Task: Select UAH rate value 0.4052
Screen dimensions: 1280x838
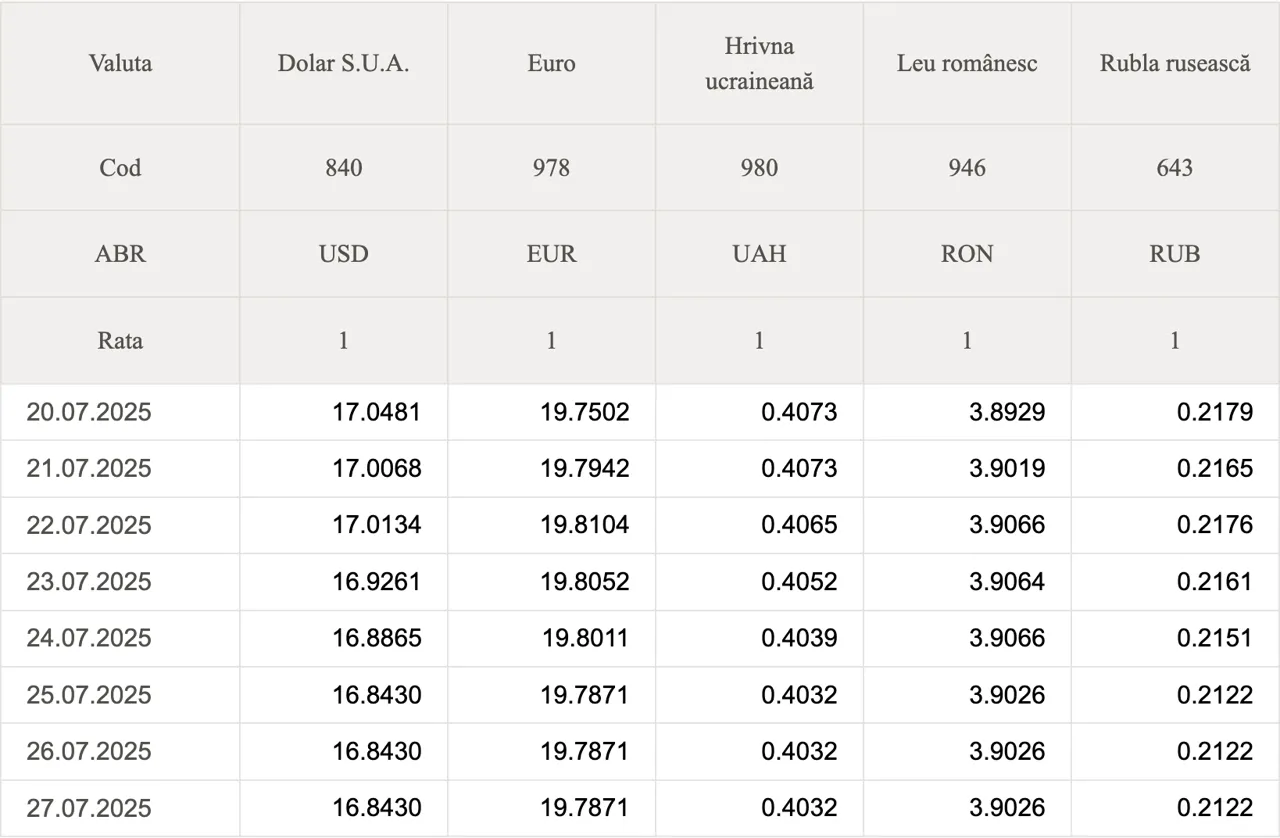Action: (799, 582)
